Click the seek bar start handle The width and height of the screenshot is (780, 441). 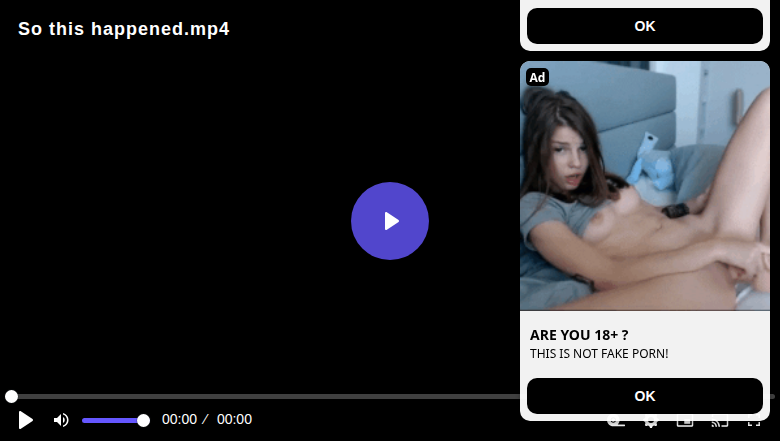tap(11, 396)
